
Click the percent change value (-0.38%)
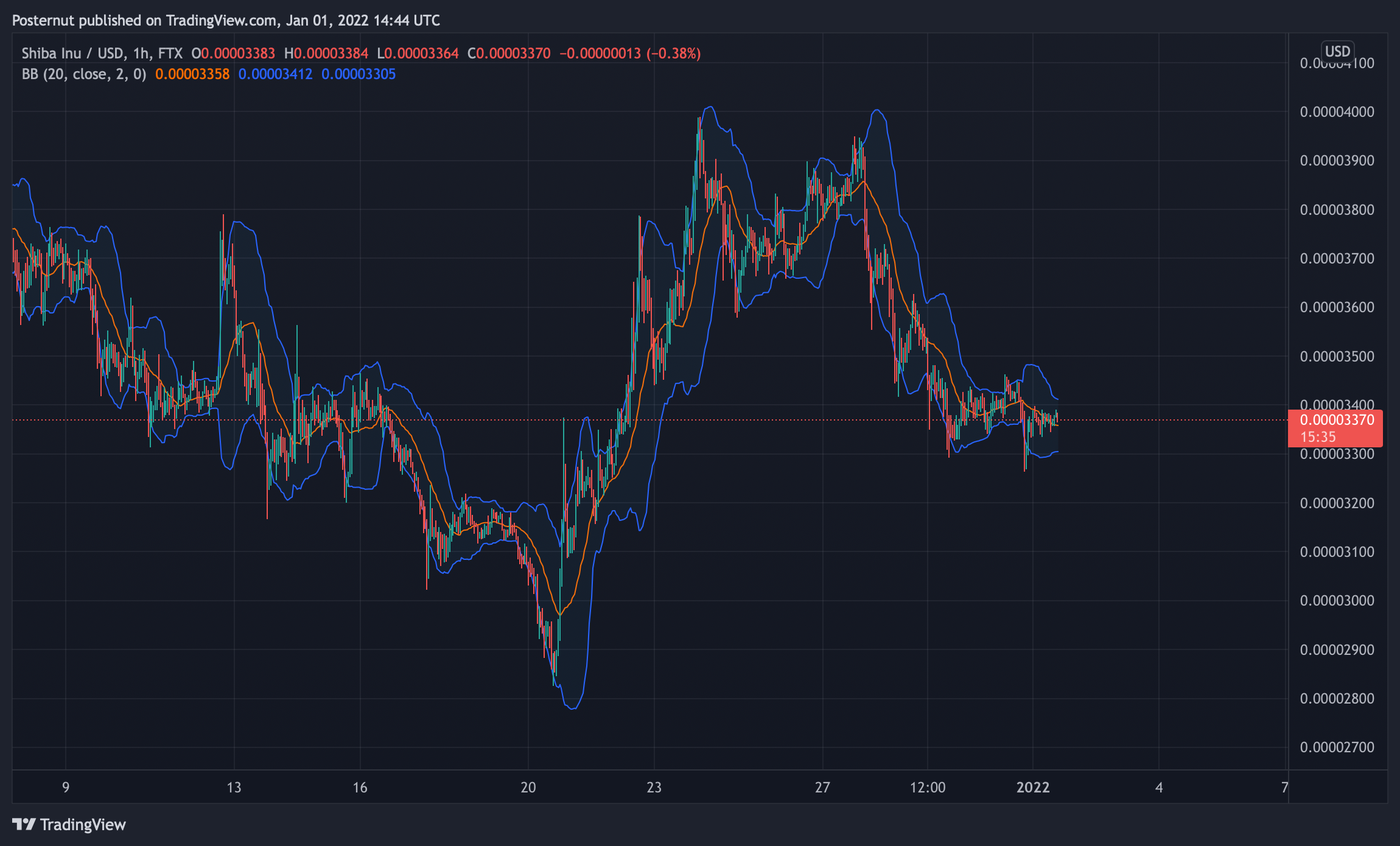coord(673,54)
